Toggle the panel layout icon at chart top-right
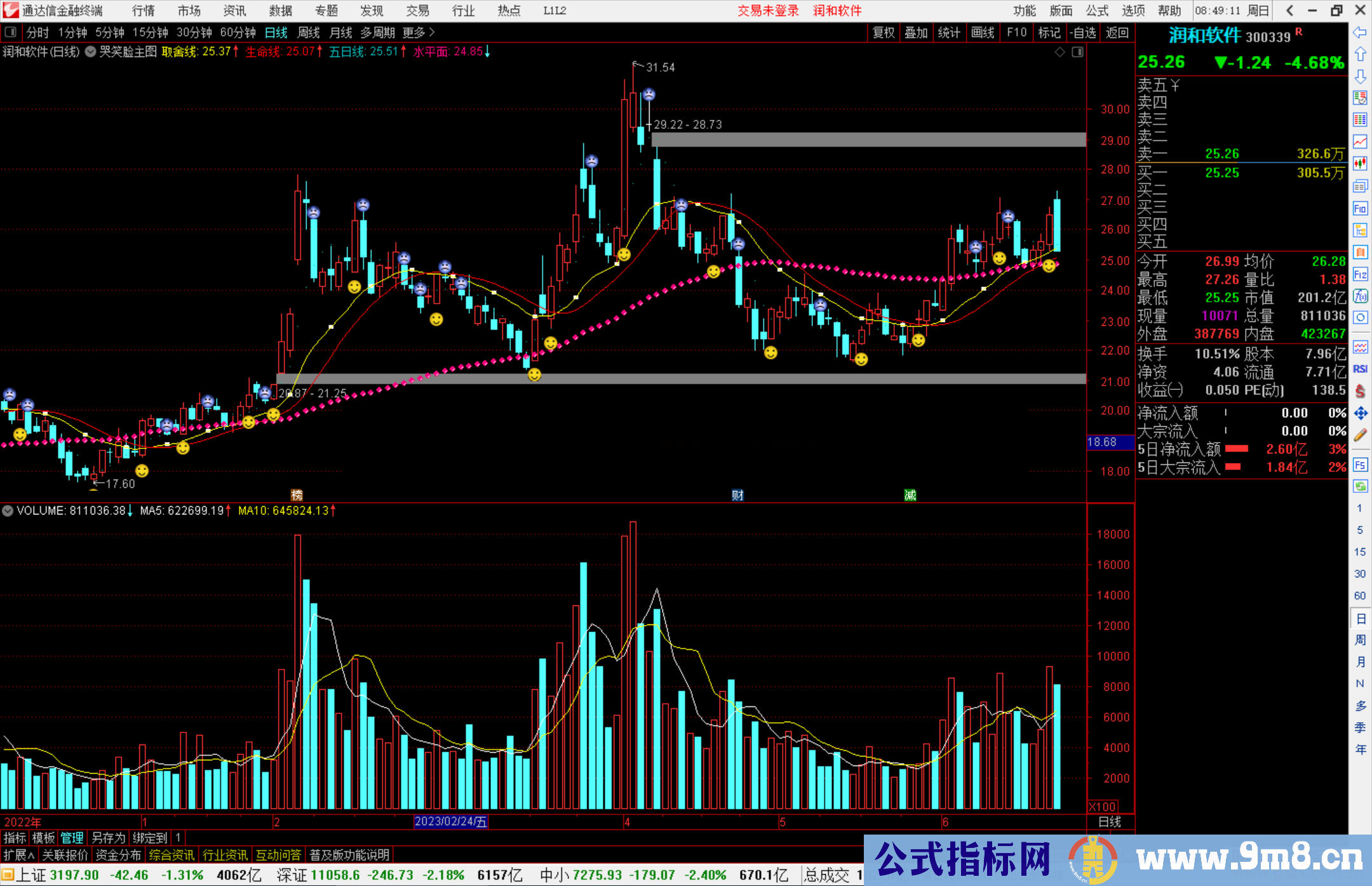1372x886 pixels. click(x=1078, y=52)
